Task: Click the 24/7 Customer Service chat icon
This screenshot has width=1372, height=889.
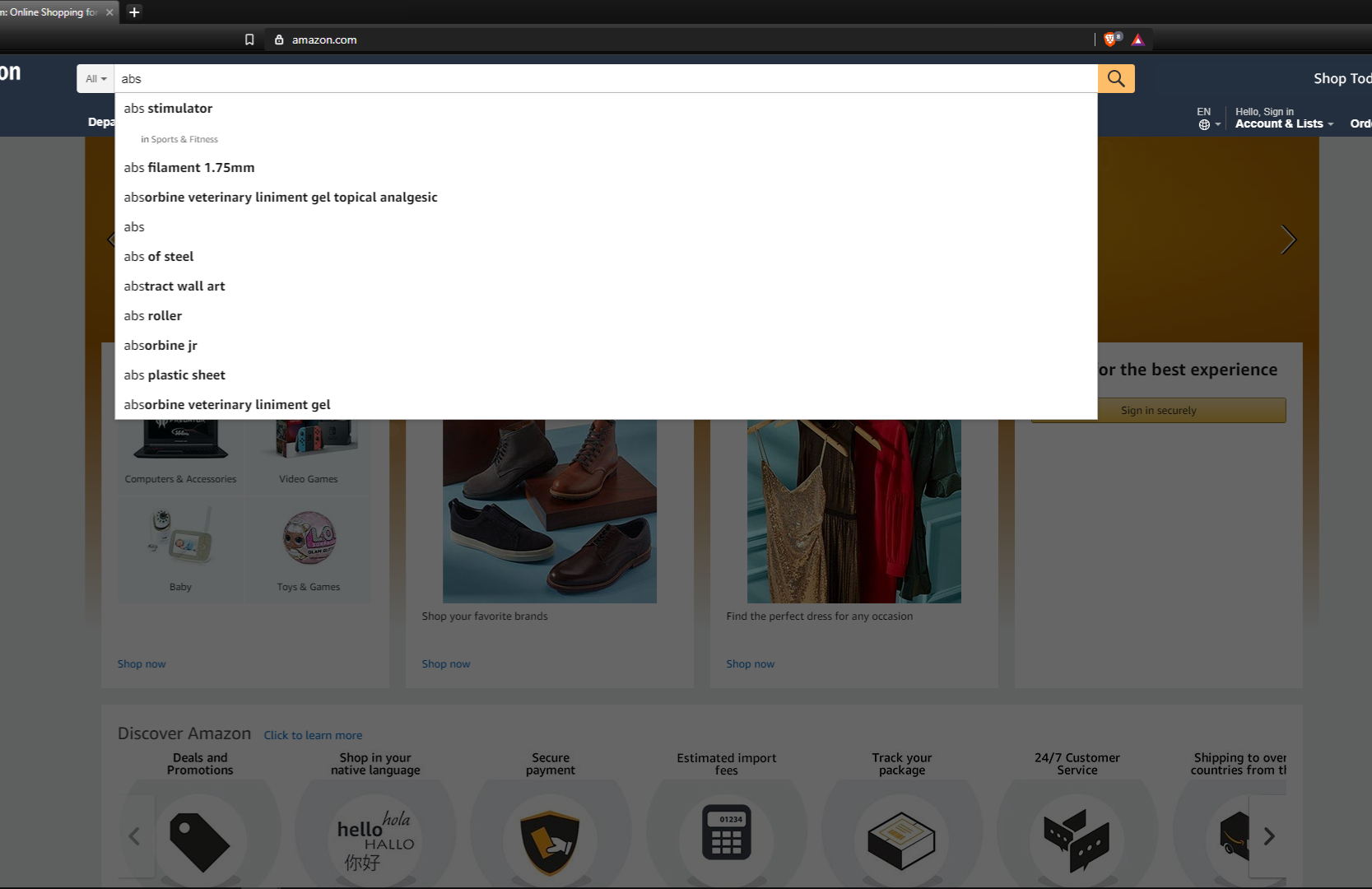Action: pyautogui.click(x=1077, y=841)
